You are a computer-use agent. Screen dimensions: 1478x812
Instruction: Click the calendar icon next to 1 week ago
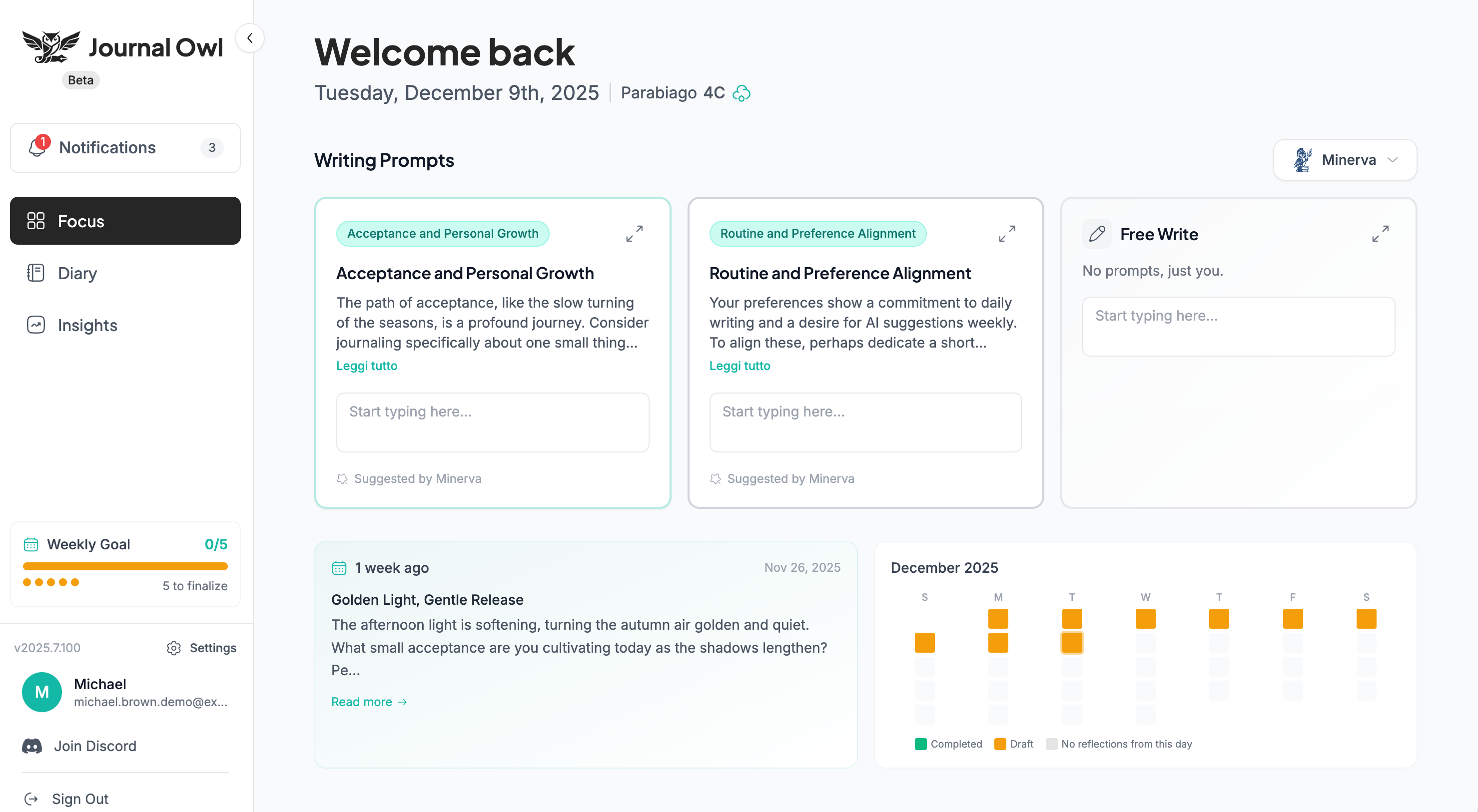[340, 567]
